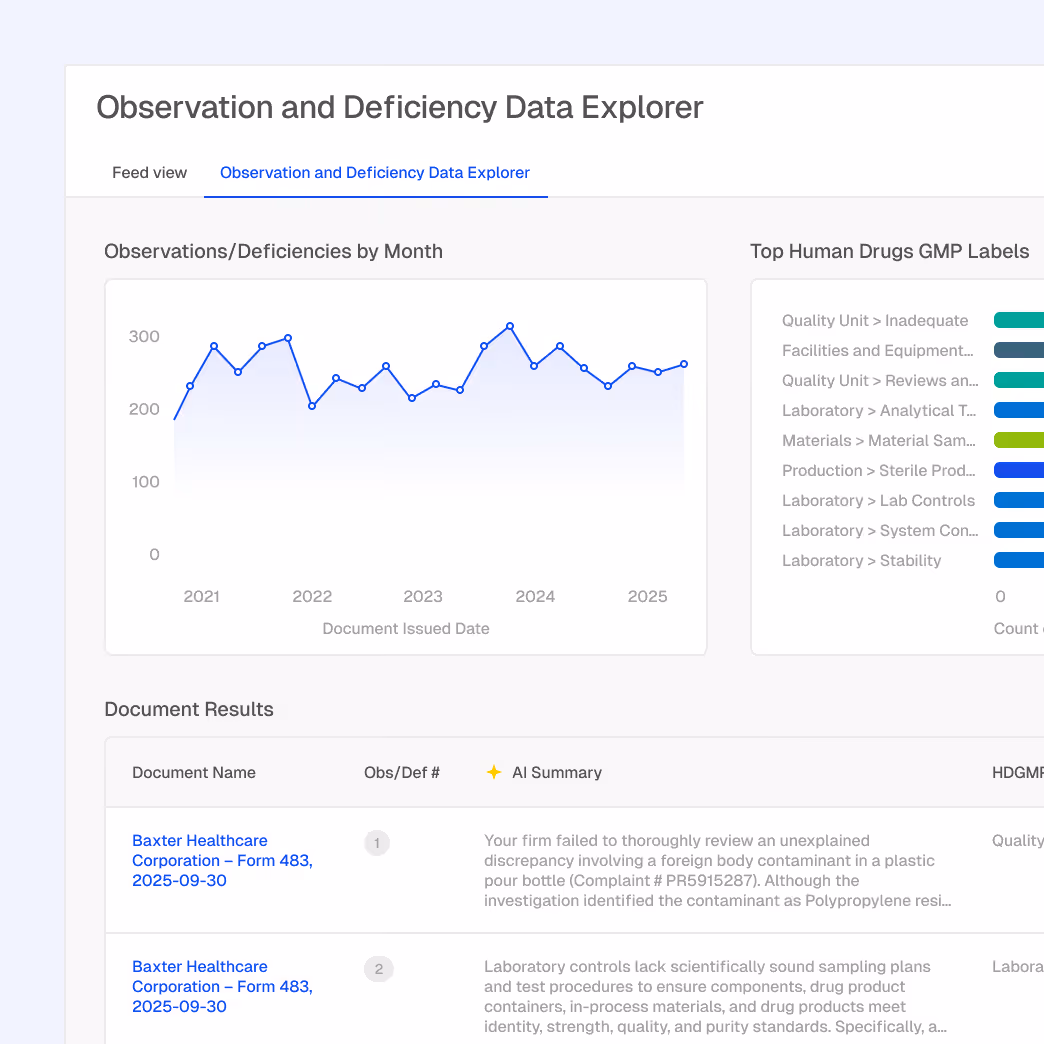The image size is (1044, 1044).
Task: Sort by the Document Name column header
Action: point(194,772)
